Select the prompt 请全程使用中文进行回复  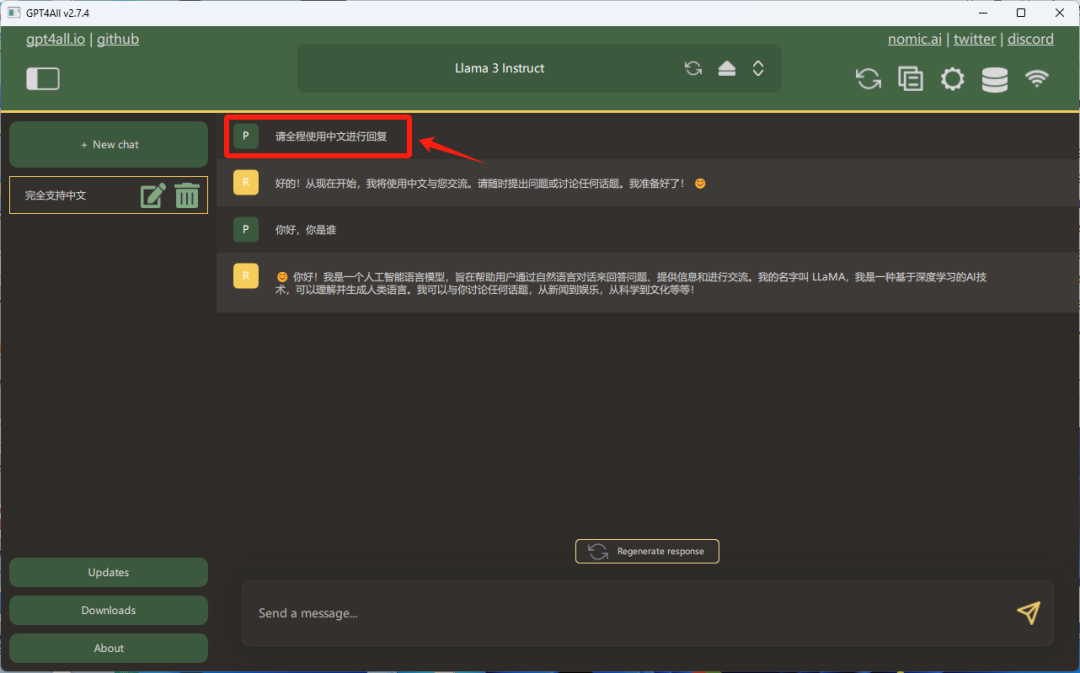click(331, 136)
